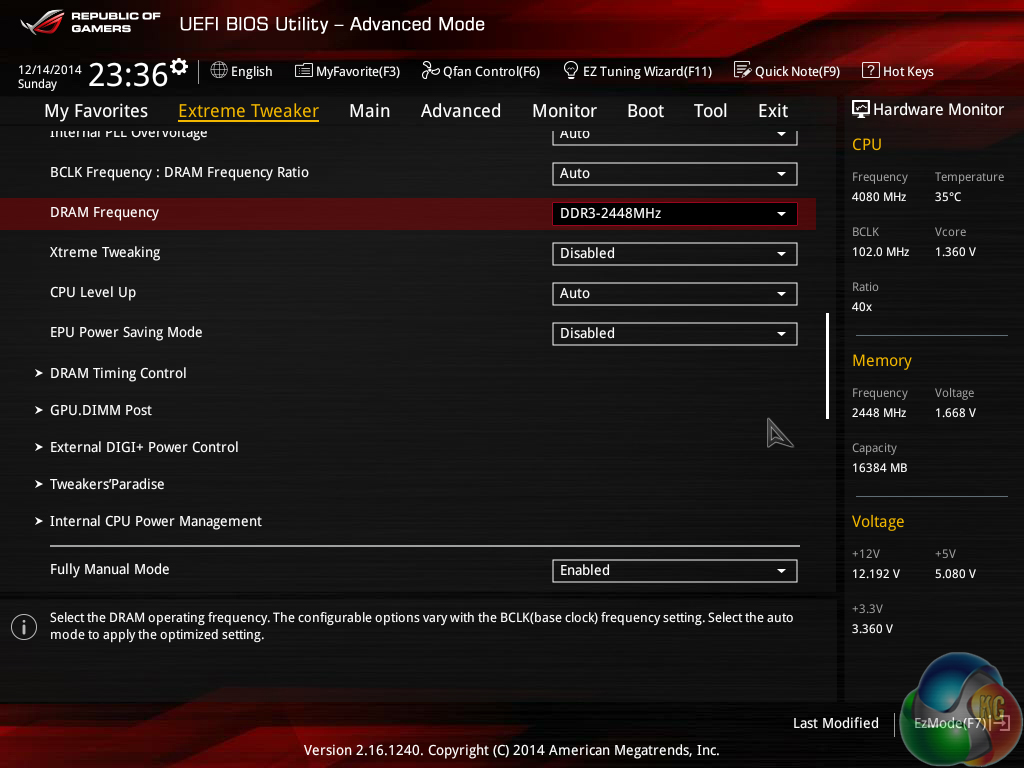Image resolution: width=1024 pixels, height=768 pixels.
Task: Click the Memory Voltage 1.668 V value
Action: (x=955, y=413)
